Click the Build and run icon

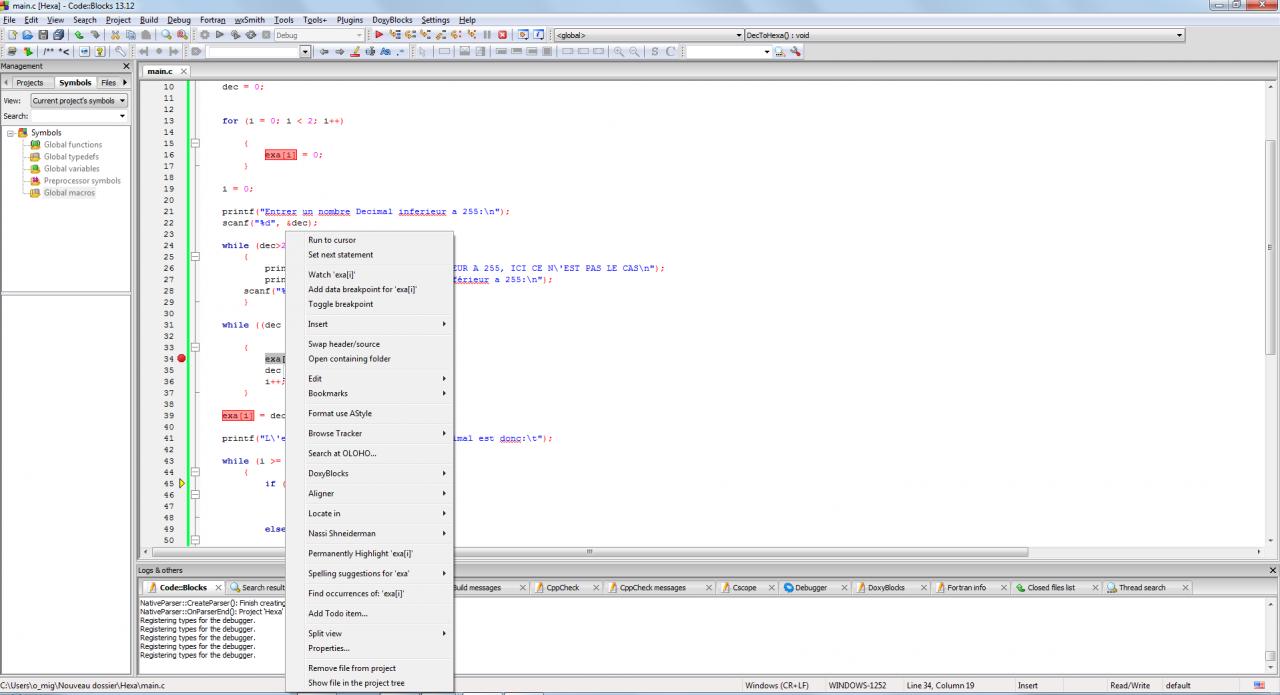pyautogui.click(x=235, y=35)
